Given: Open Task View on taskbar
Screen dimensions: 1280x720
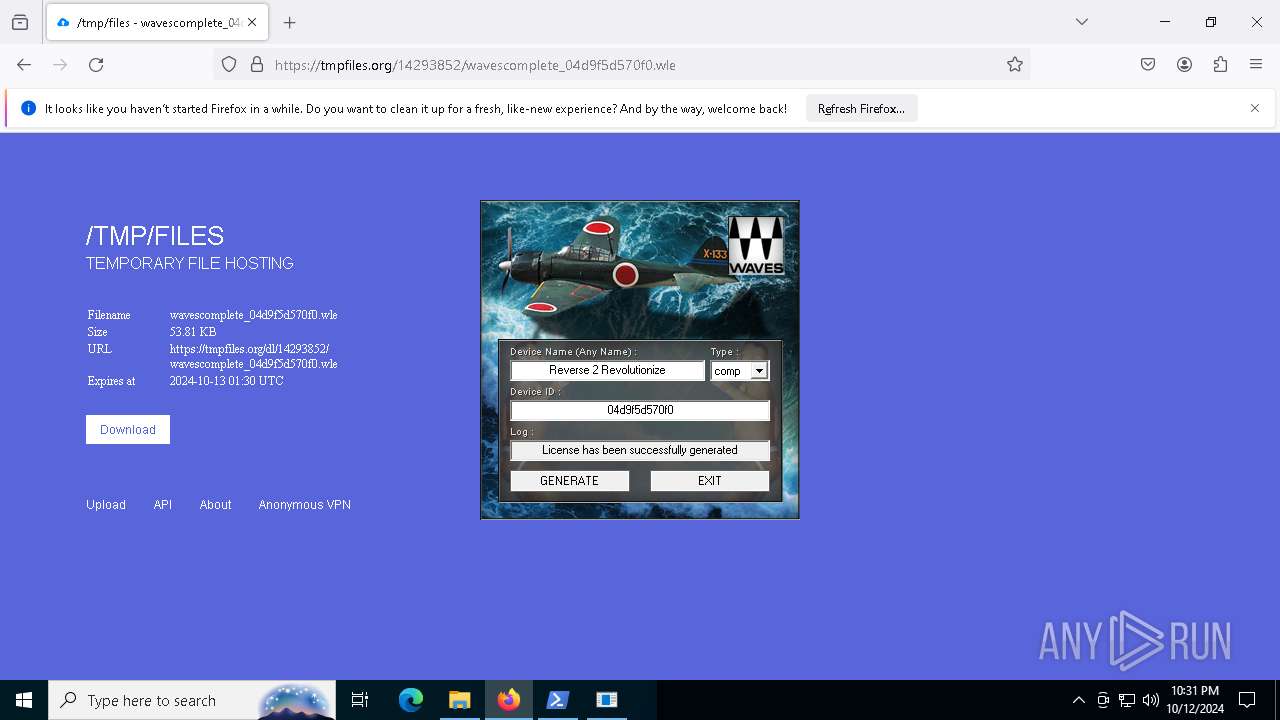Looking at the screenshot, I should point(360,700).
